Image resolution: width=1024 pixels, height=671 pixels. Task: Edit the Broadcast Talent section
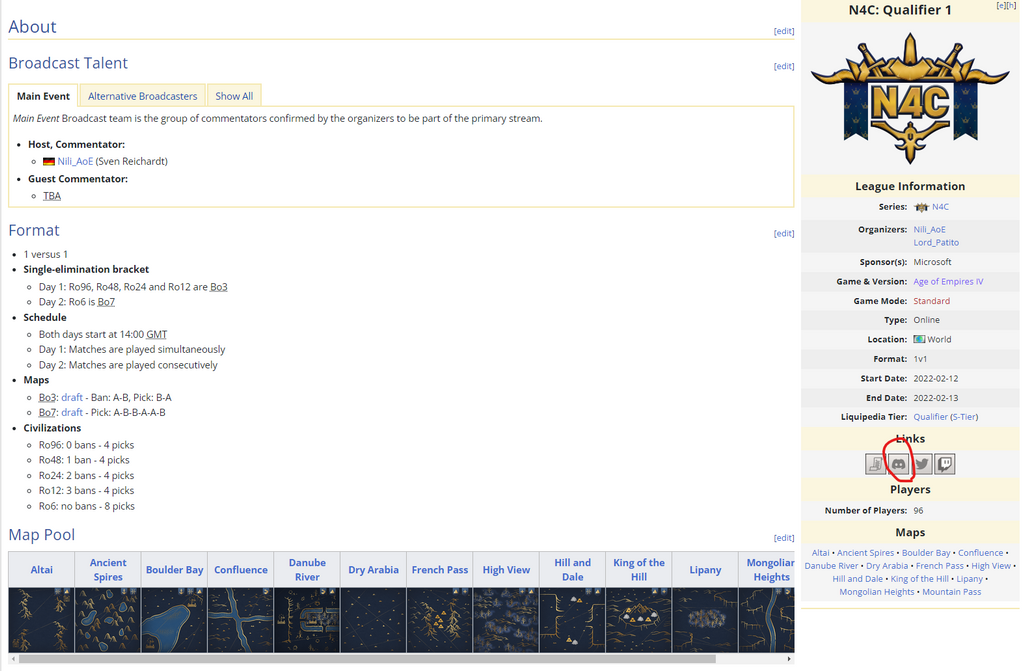click(784, 66)
